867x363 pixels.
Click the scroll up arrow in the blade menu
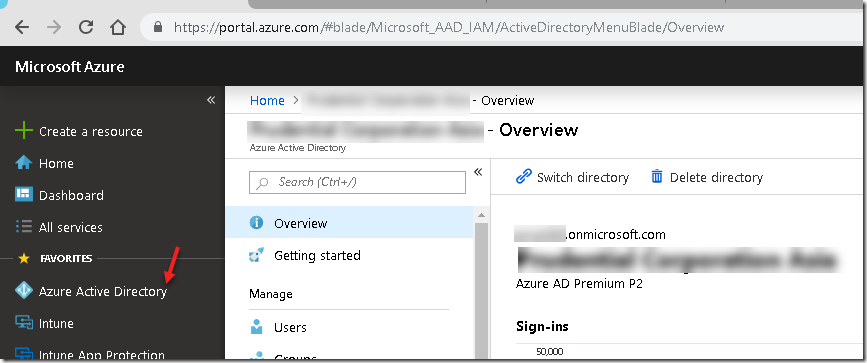pos(481,215)
